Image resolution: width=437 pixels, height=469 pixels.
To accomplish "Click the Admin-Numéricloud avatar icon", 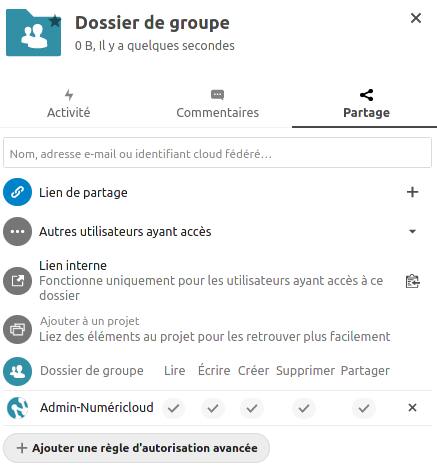I will point(18,408).
